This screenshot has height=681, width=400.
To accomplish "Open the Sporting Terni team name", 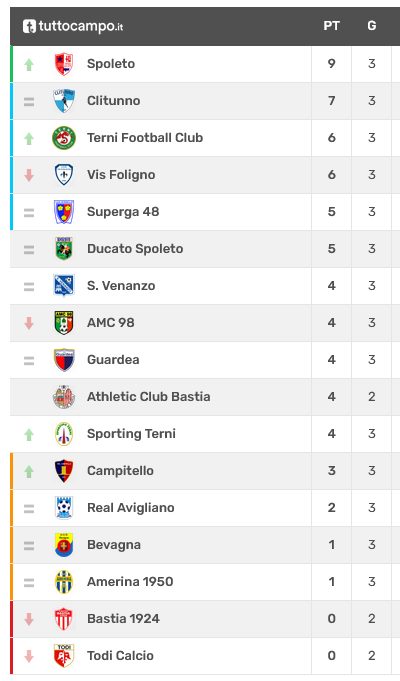I will click(x=131, y=433).
